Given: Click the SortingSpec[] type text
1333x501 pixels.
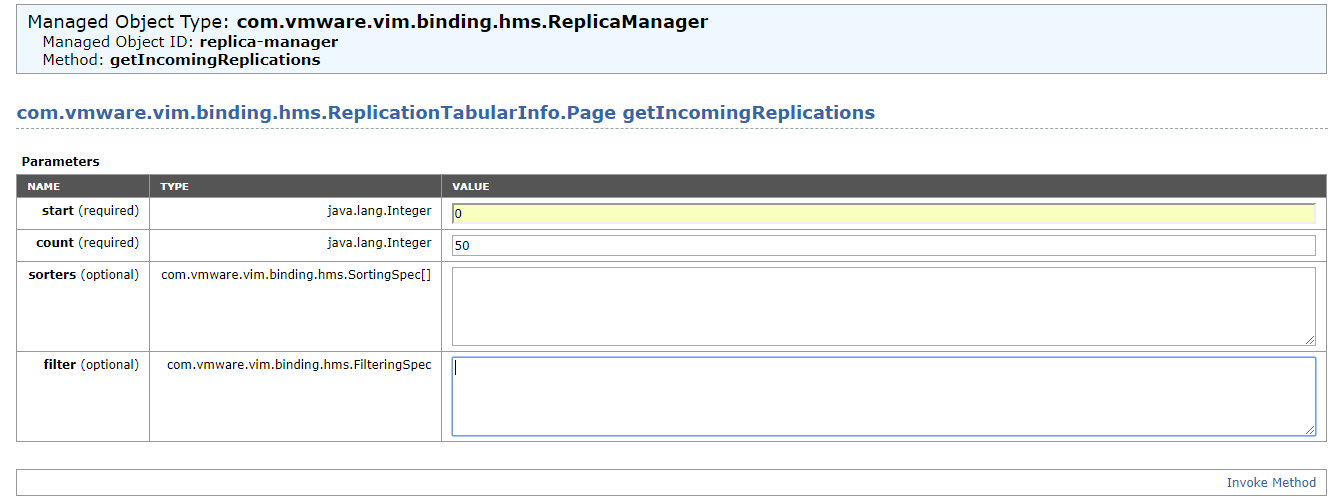Looking at the screenshot, I should pos(296,275).
